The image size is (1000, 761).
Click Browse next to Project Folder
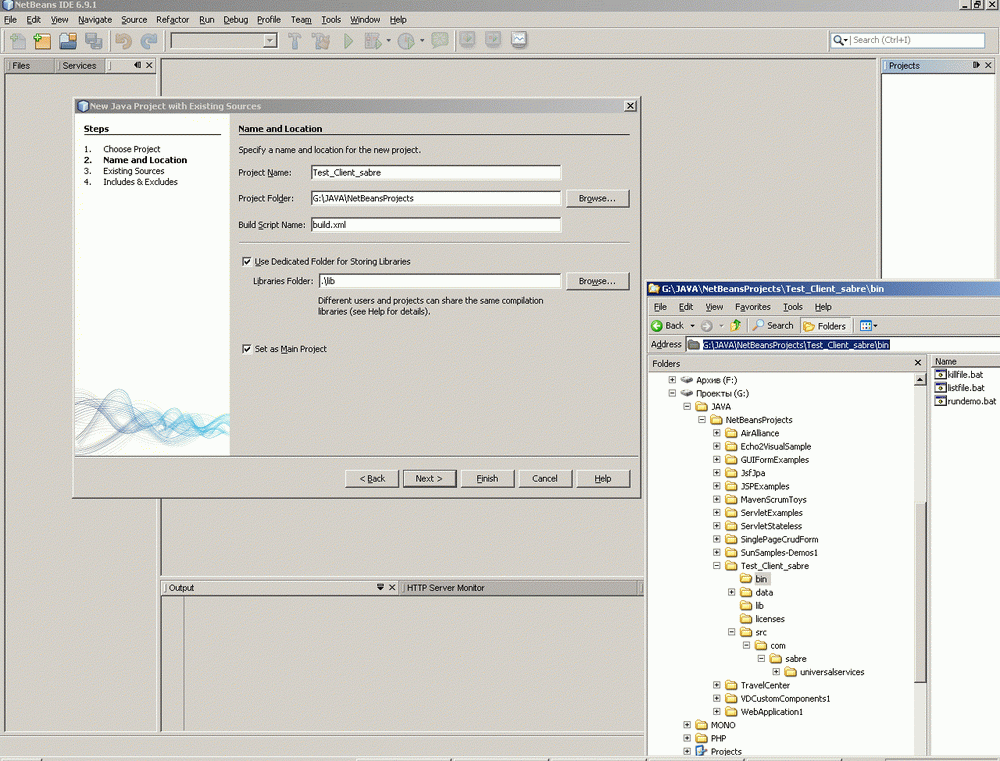(597, 198)
